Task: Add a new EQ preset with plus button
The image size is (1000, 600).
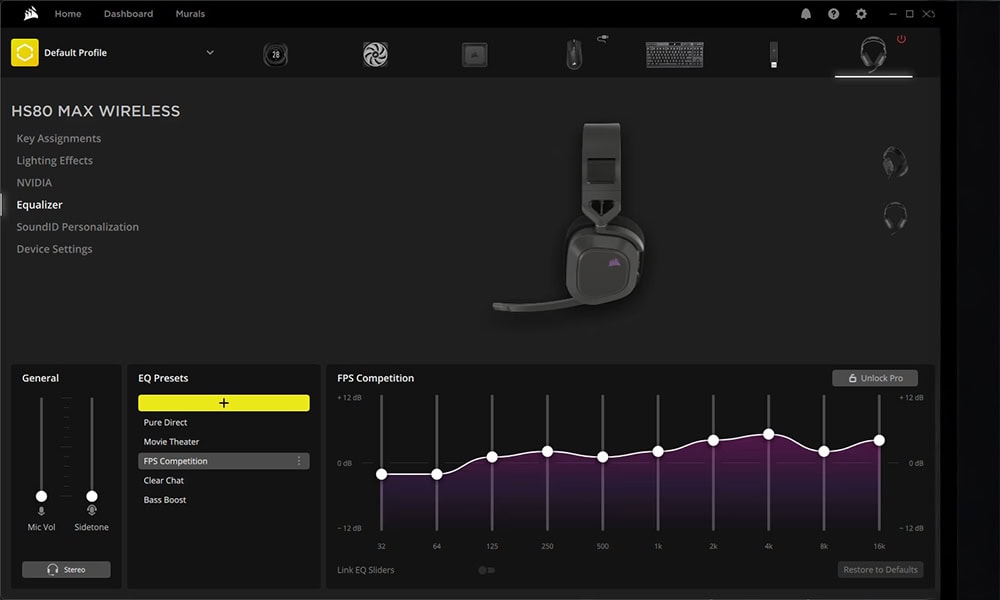Action: point(224,403)
